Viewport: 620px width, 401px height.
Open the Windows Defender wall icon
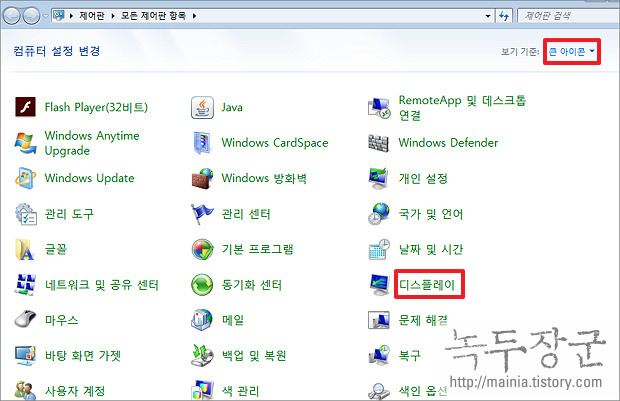coord(378,143)
